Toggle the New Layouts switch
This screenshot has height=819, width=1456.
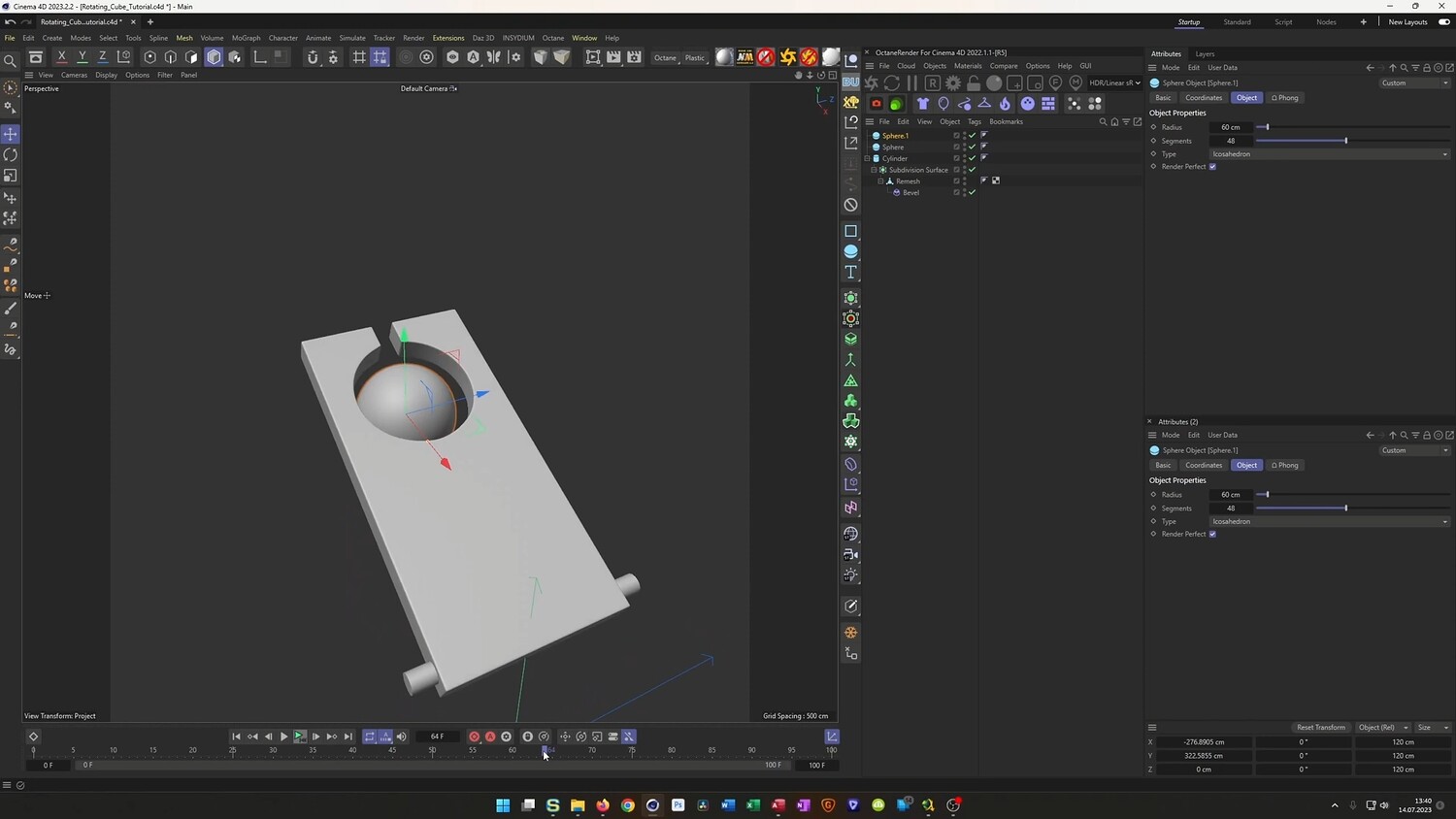[1443, 22]
